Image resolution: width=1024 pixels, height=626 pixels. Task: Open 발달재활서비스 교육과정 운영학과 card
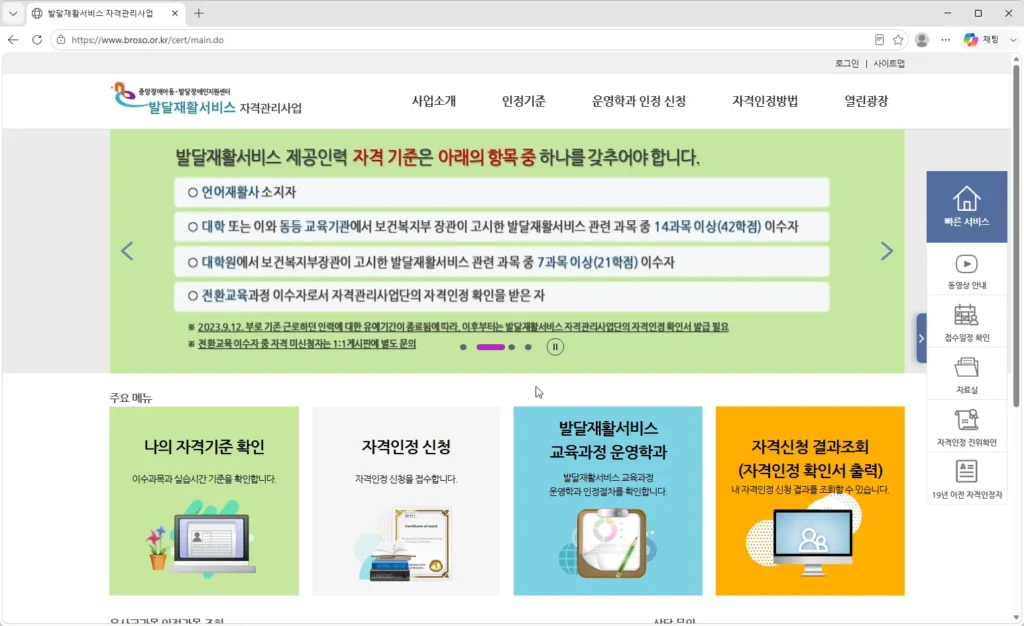(x=608, y=501)
